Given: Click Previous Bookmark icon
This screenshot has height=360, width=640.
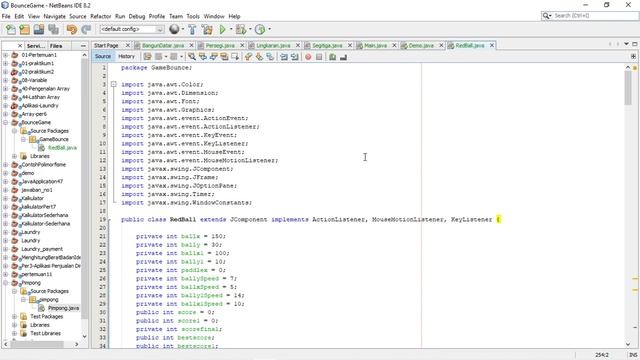Looking at the screenshot, I should (248, 57).
